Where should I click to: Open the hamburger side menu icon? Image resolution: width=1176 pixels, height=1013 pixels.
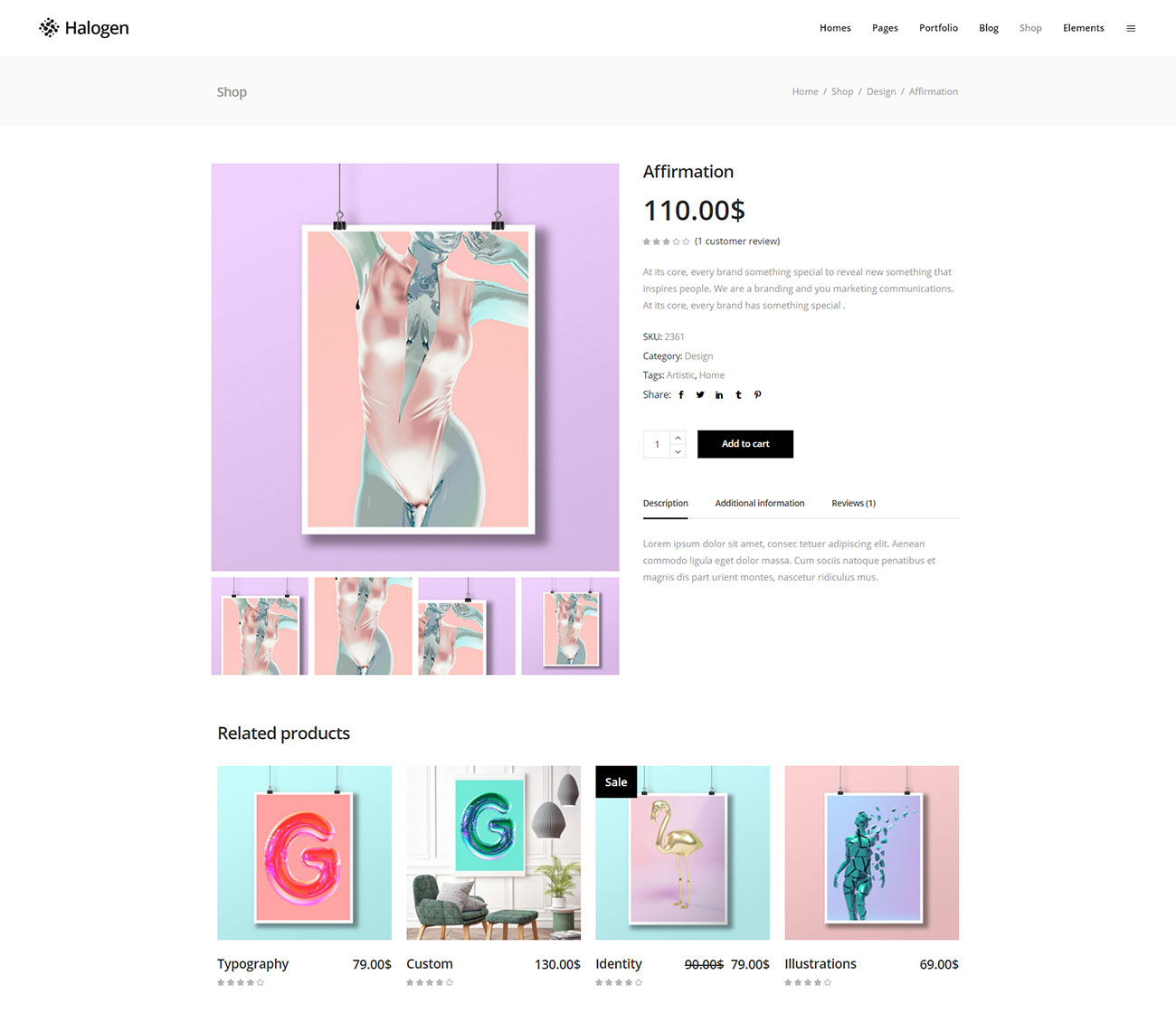[x=1131, y=29]
